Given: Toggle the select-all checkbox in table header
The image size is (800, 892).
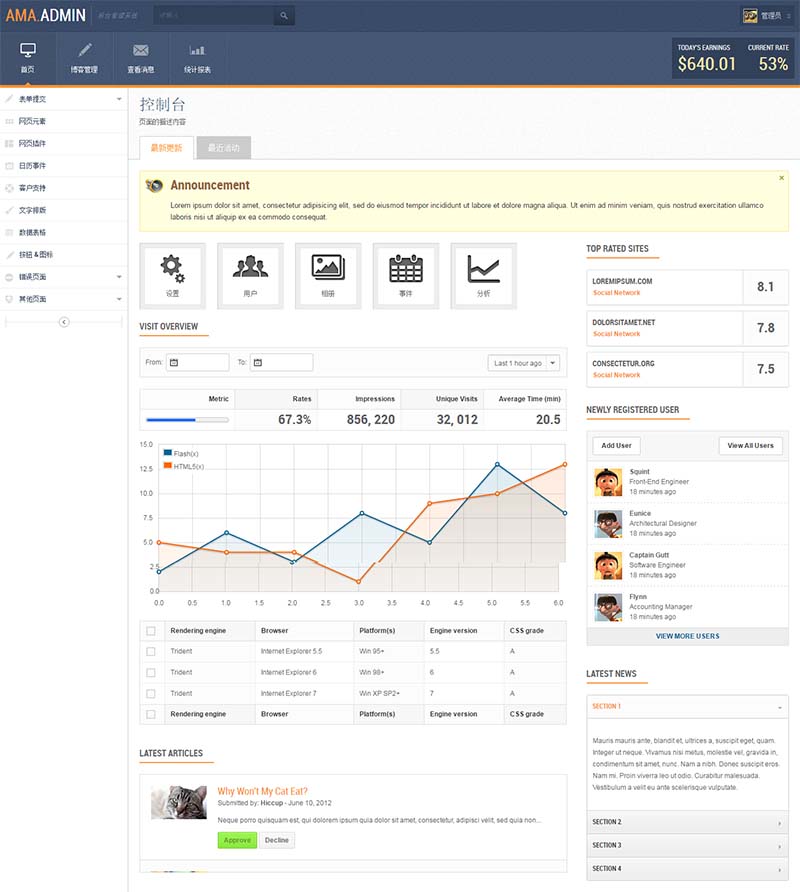Looking at the screenshot, I should click(151, 630).
